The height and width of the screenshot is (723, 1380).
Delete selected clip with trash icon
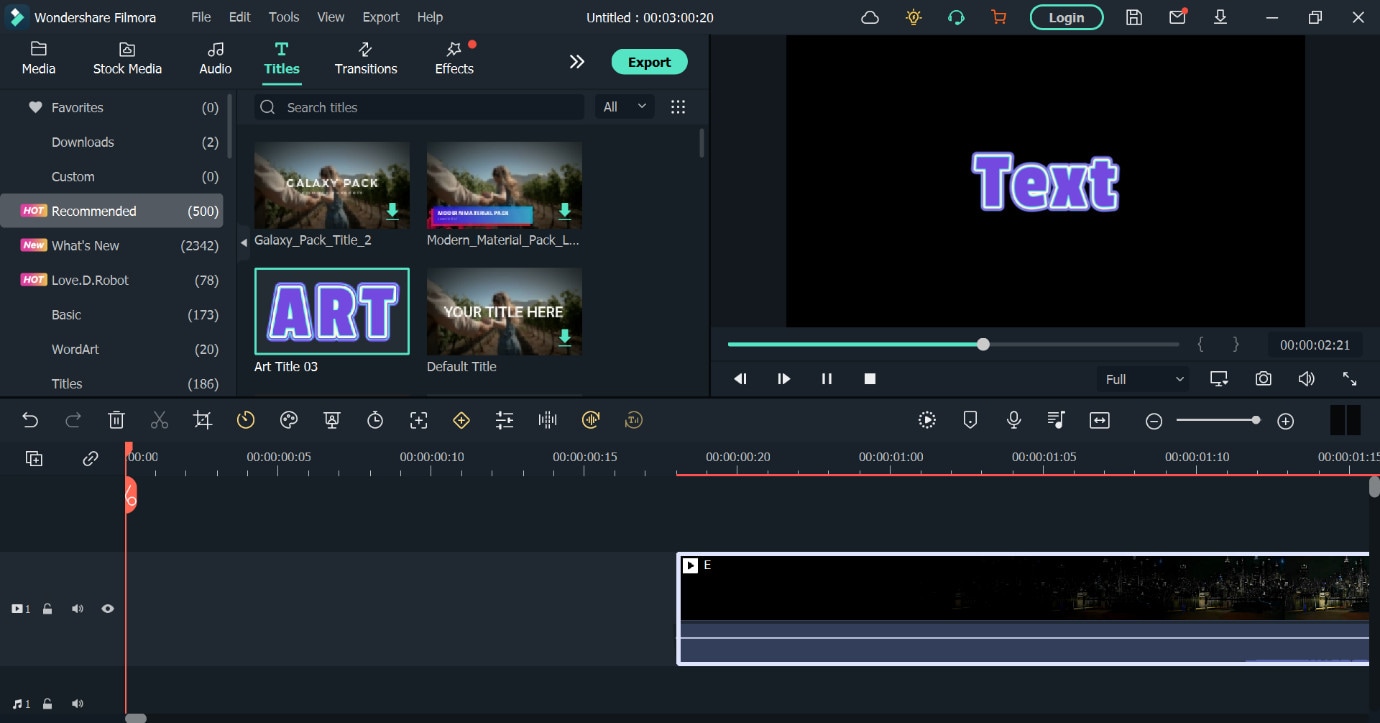pyautogui.click(x=116, y=421)
